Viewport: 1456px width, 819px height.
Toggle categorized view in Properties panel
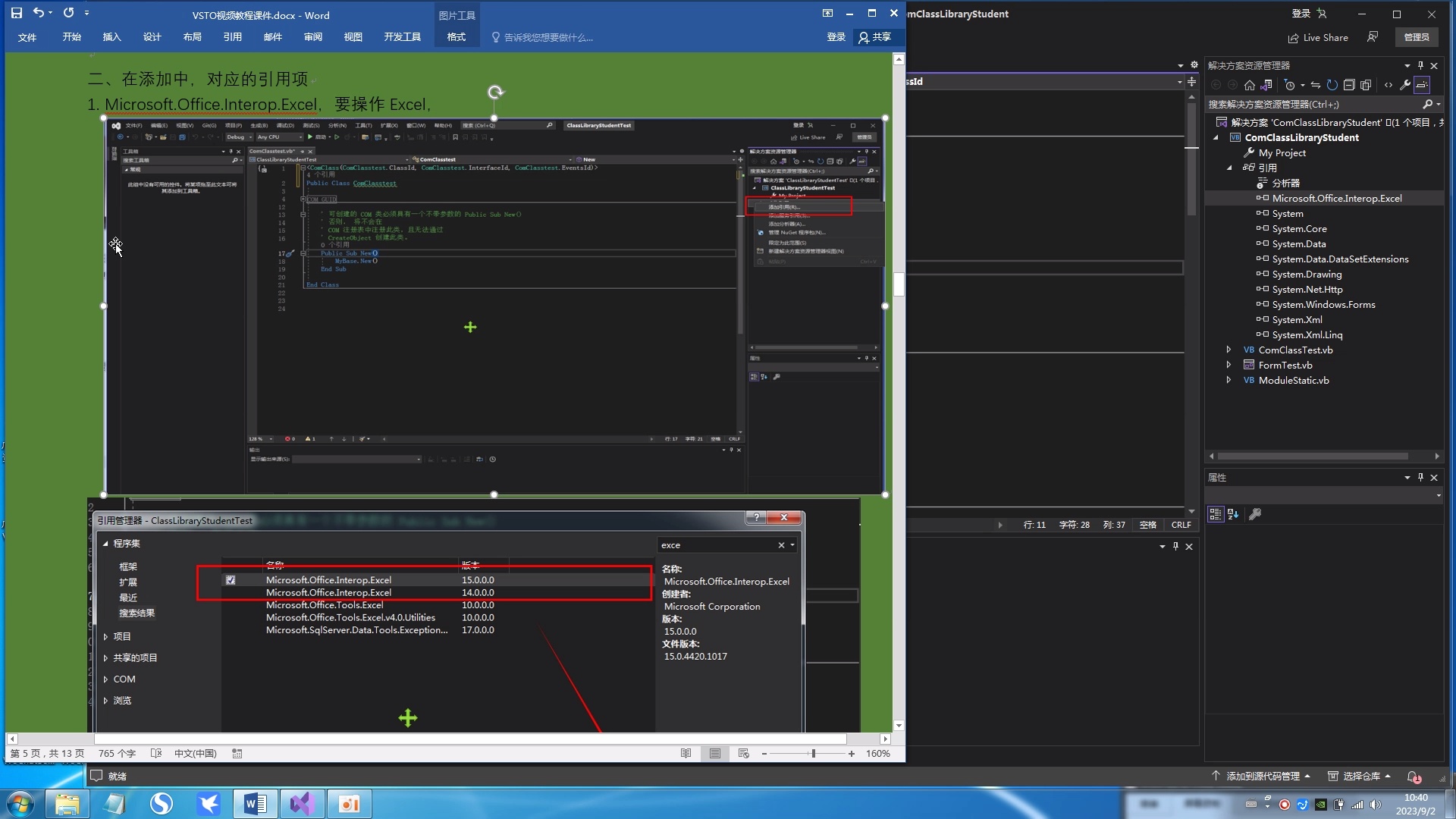pos(1215,514)
